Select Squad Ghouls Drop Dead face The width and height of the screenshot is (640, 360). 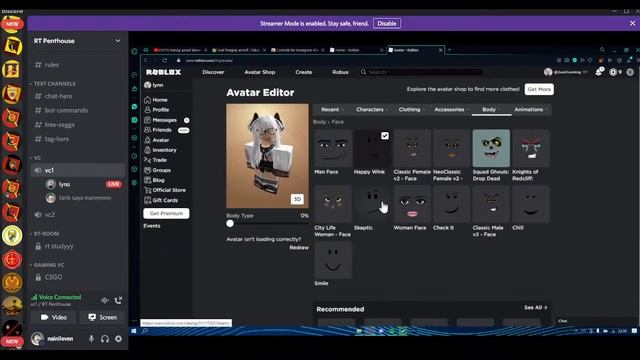pos(491,148)
